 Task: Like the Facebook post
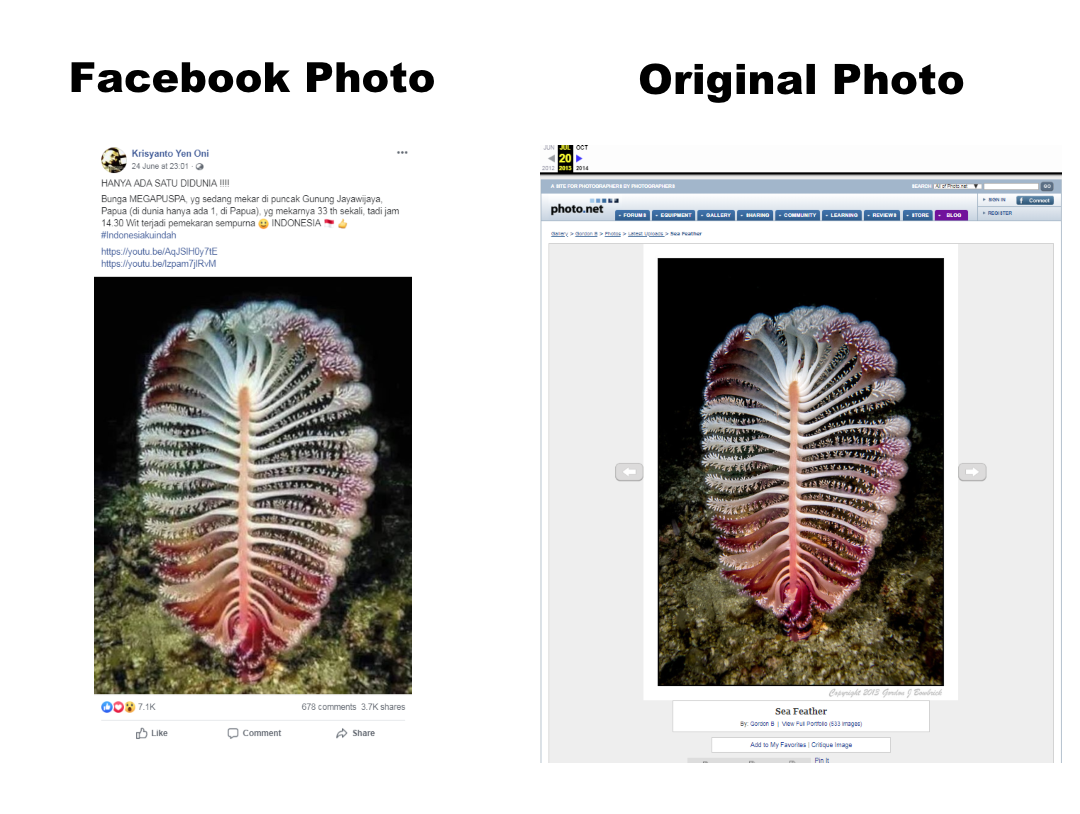[x=152, y=733]
